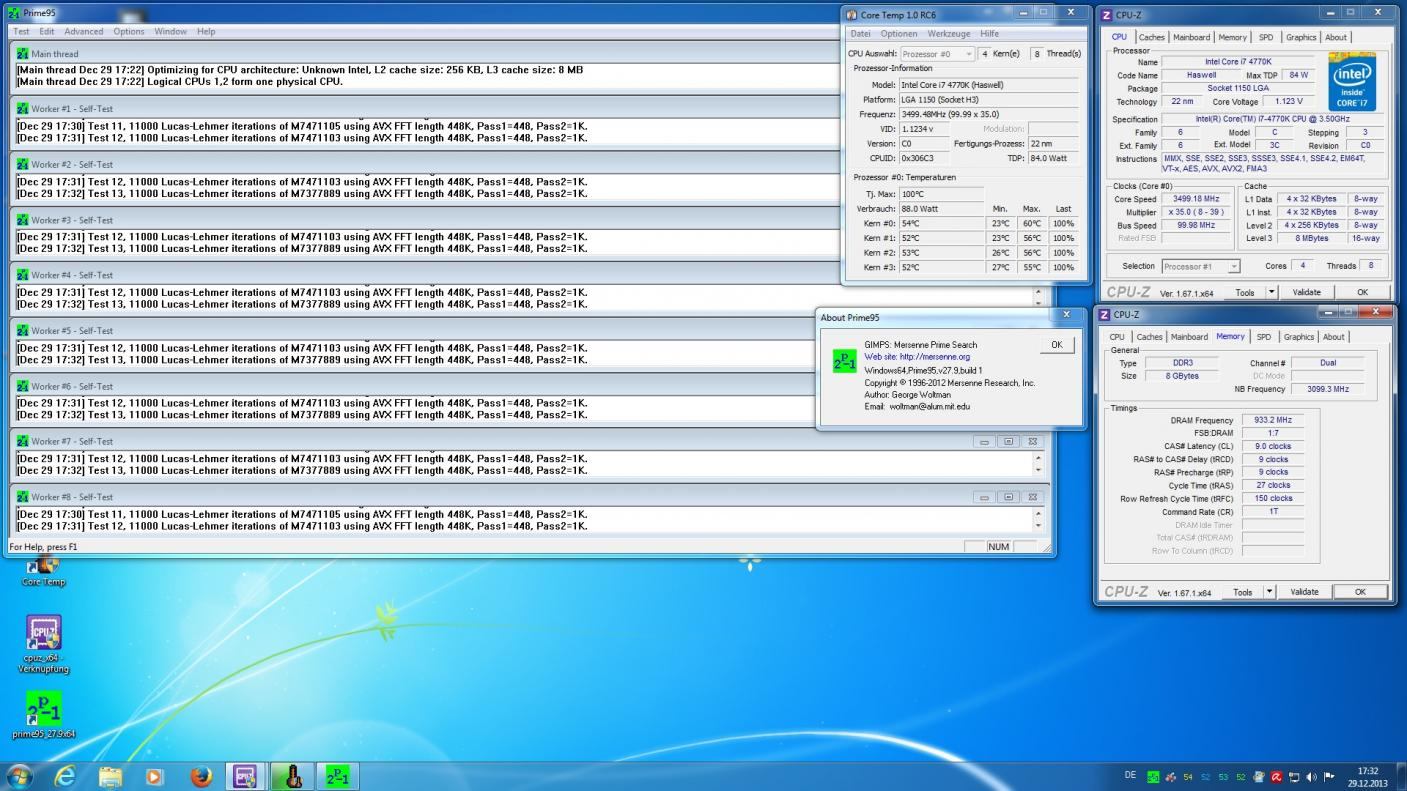Open About tab in CPU tab window
1407x791 pixels.
[1336, 37]
